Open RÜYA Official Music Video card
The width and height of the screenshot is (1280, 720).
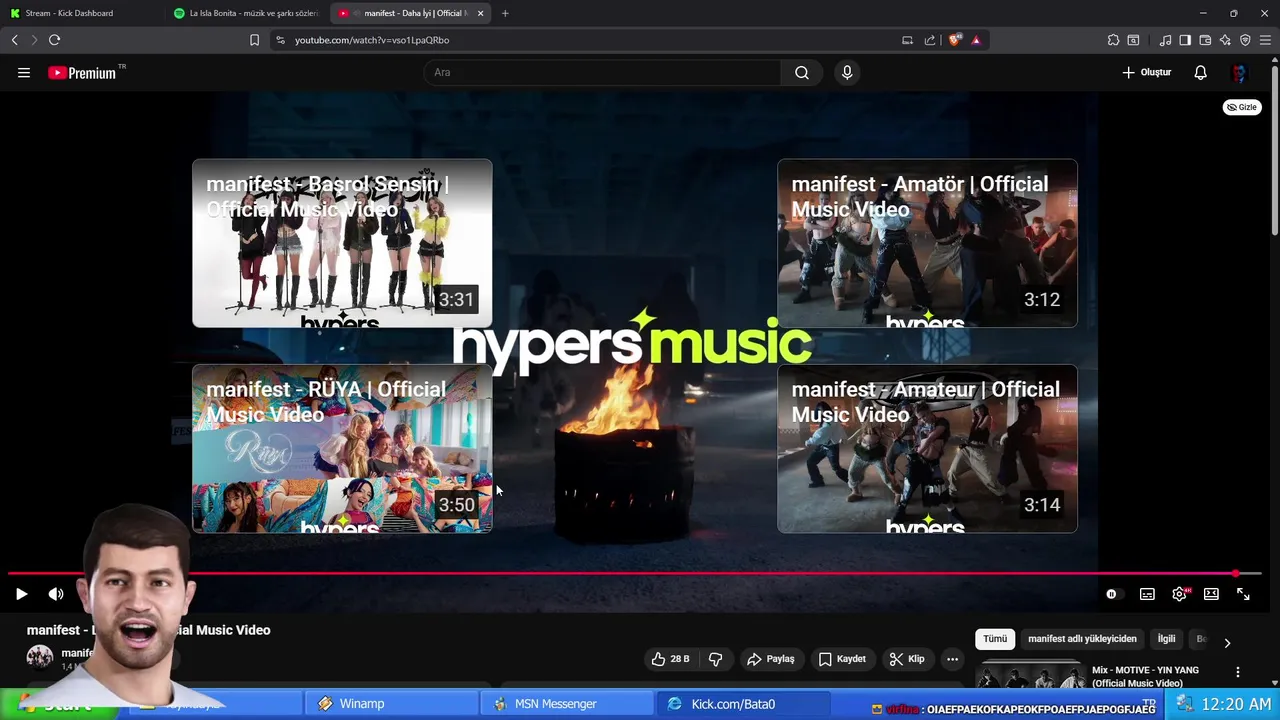tap(342, 448)
